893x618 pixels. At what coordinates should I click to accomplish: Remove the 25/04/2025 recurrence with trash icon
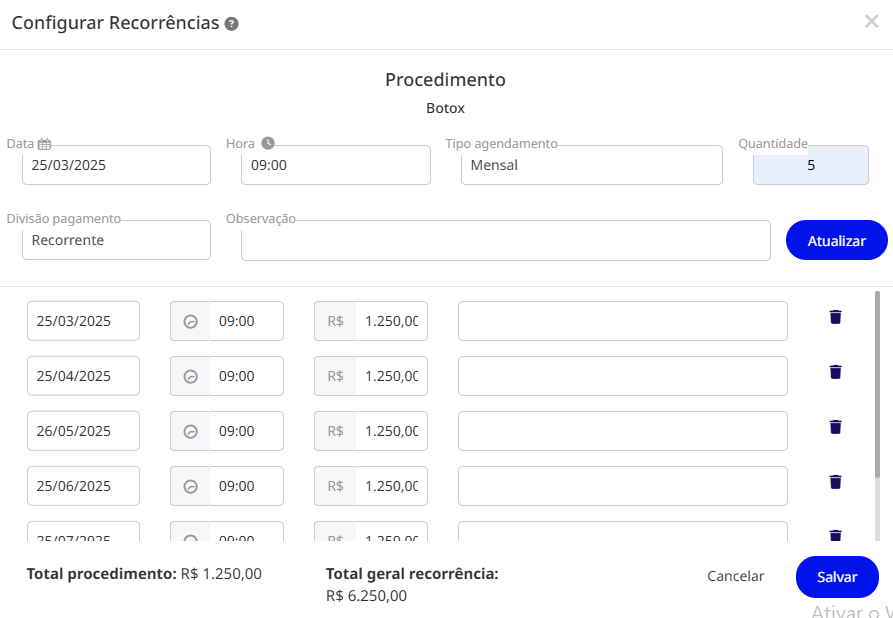coord(835,372)
